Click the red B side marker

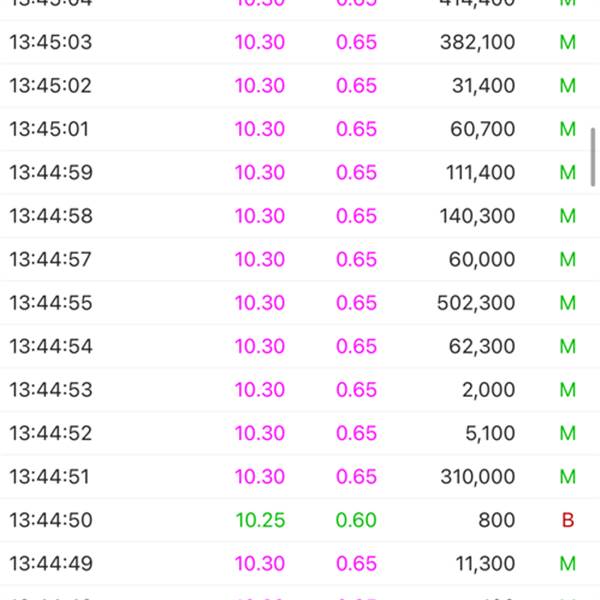coord(568,520)
